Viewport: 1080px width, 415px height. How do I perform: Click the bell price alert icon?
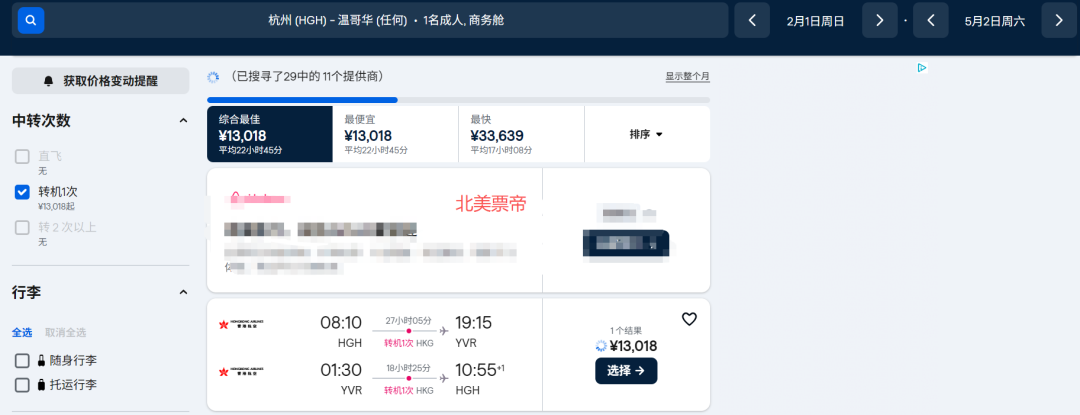pyautogui.click(x=48, y=81)
